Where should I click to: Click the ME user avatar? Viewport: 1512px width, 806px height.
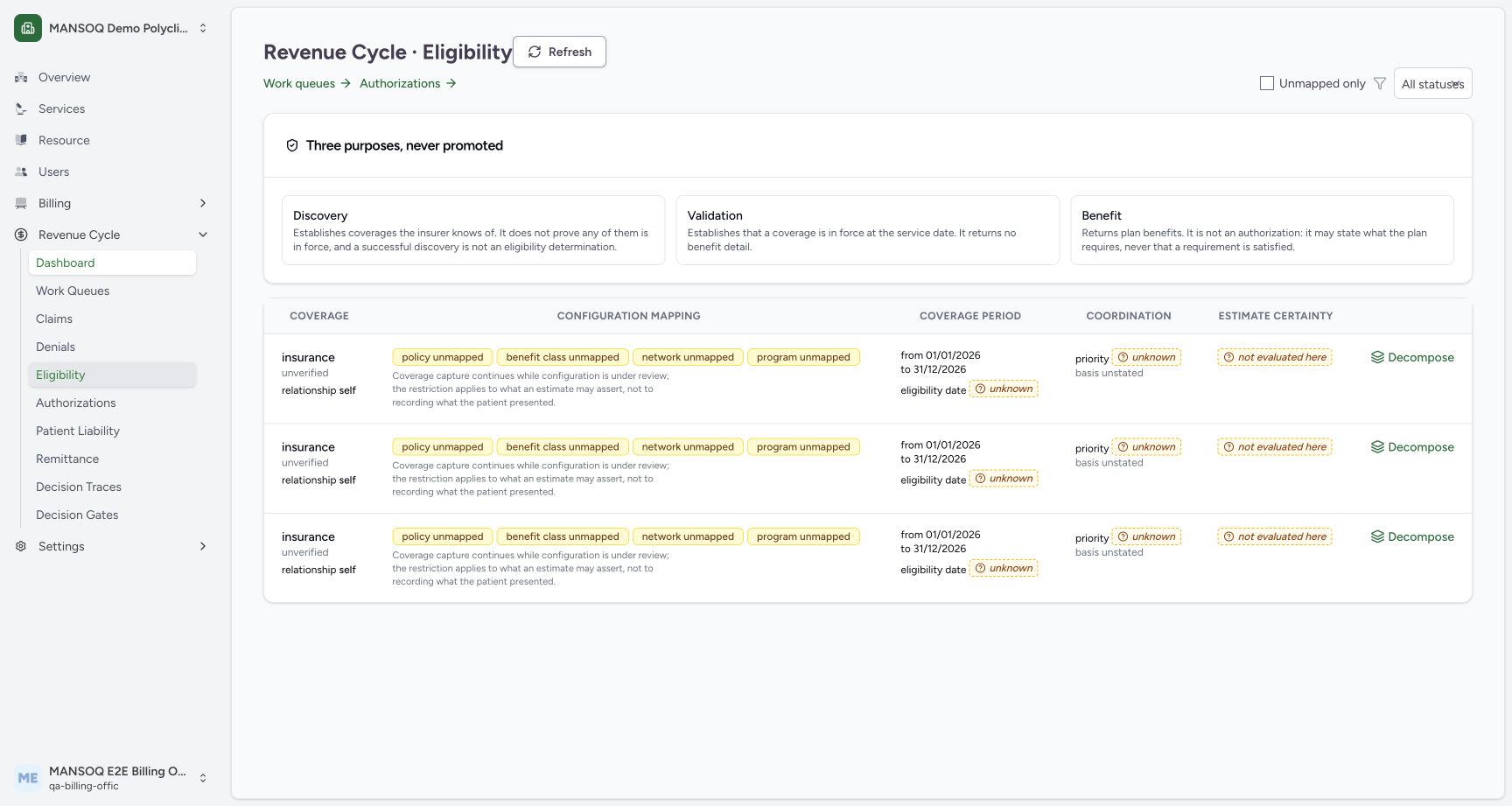pos(28,778)
